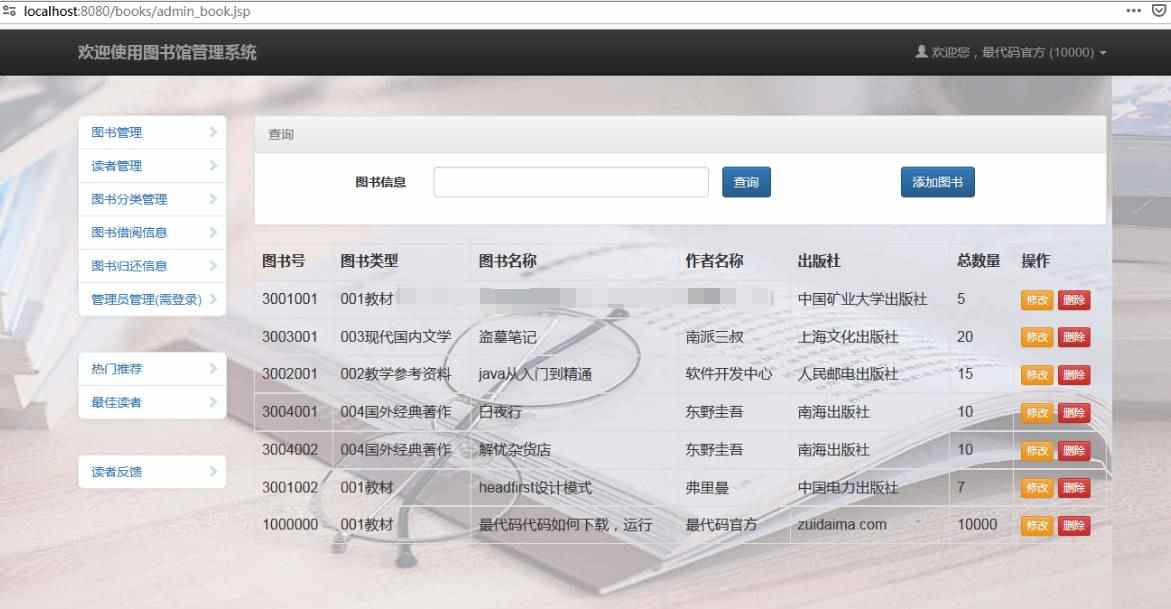Viewport: 1171px width, 609px height.
Task: Click the 作者名称 column header
Action: (x=714, y=261)
